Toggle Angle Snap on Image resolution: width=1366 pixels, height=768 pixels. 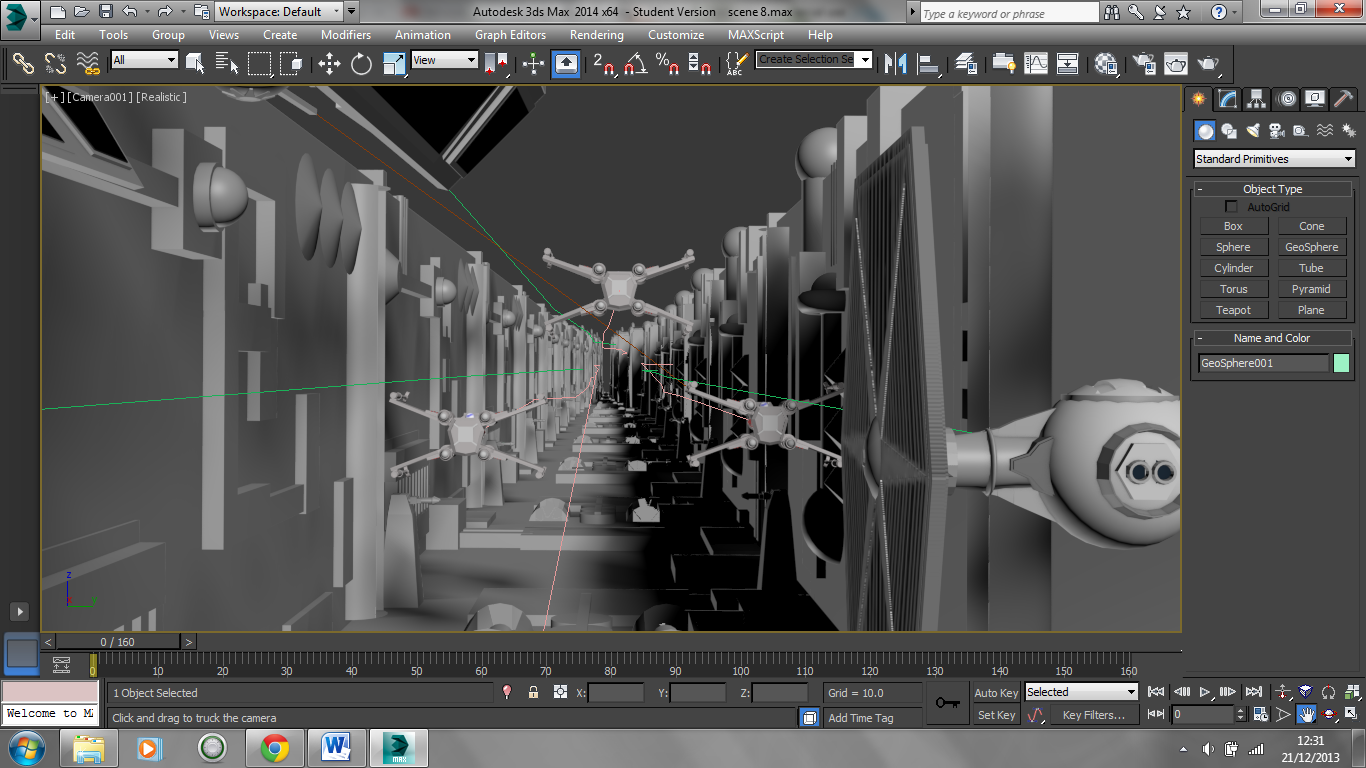coord(633,64)
